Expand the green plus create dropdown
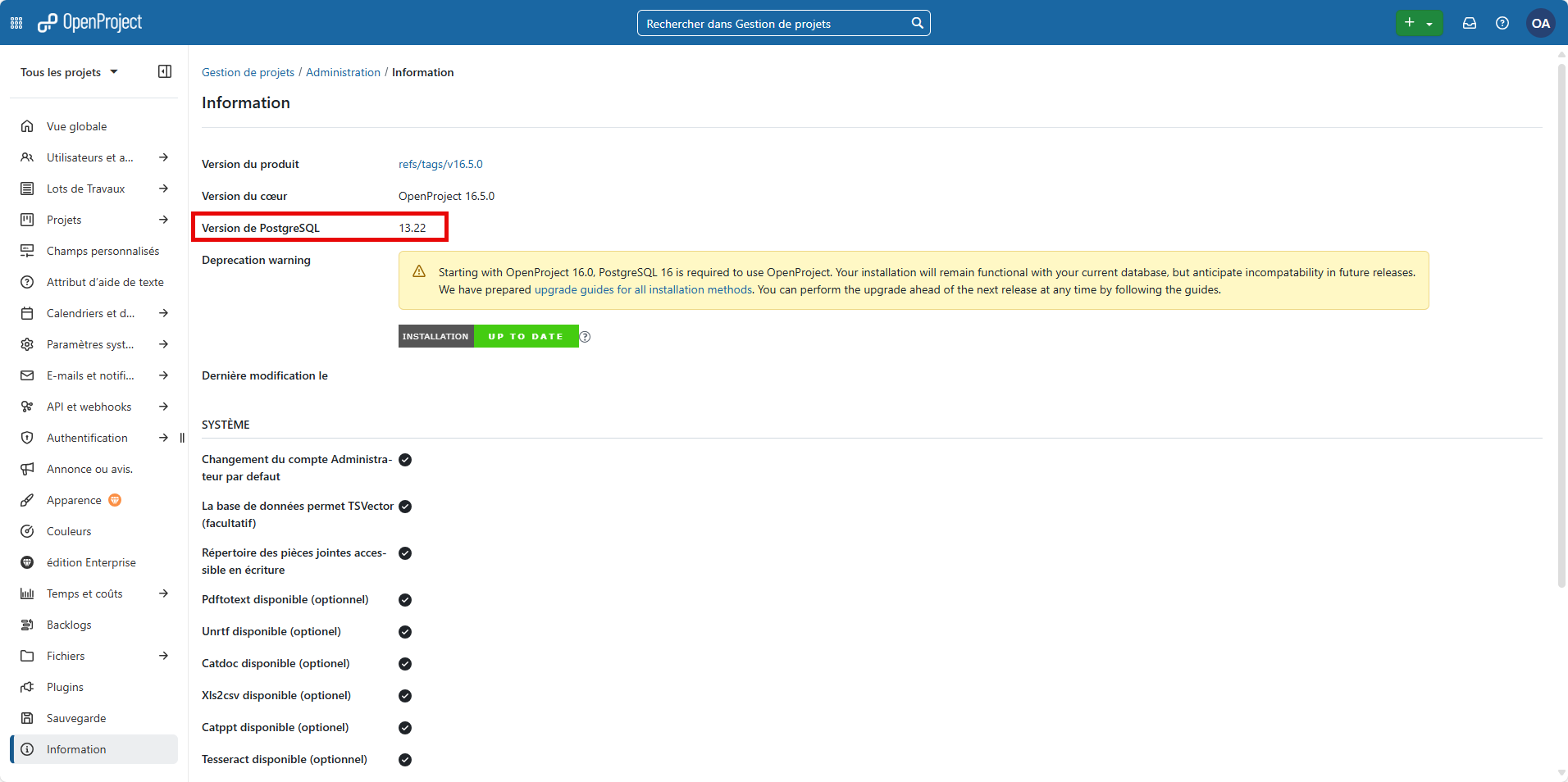Viewport: 1568px width, 782px height. [1429, 24]
